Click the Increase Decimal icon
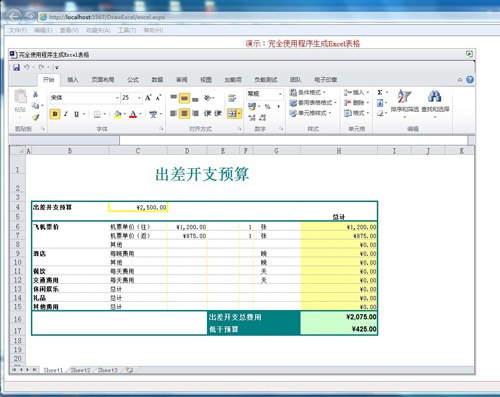This screenshot has height=397, width=500. pos(252,117)
